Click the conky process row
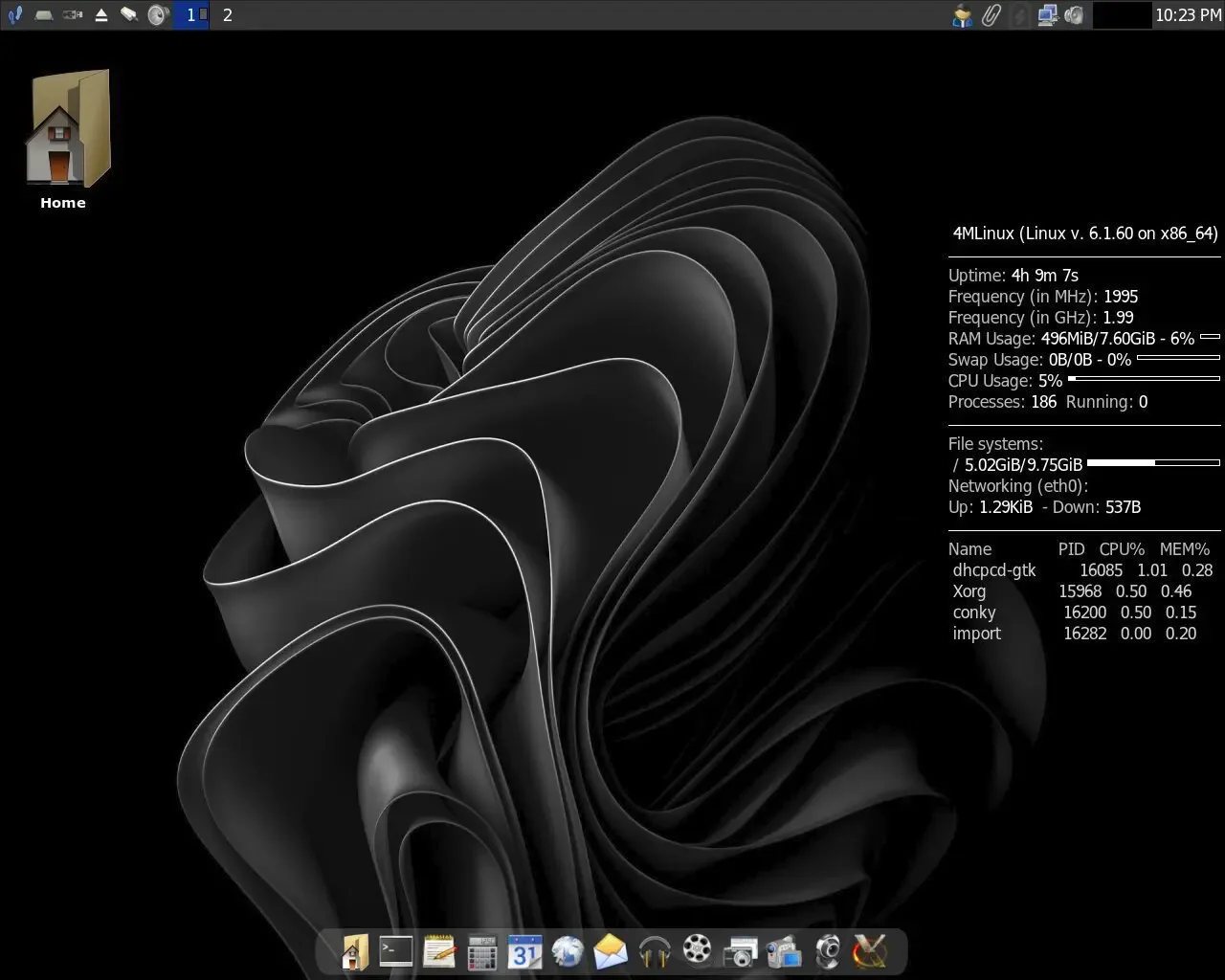The width and height of the screenshot is (1225, 980). 1075,612
